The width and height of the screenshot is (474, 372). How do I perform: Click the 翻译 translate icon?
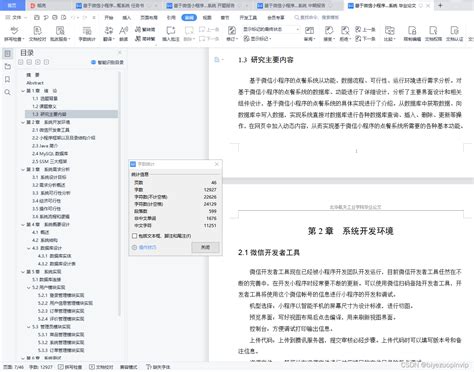(x=109, y=34)
